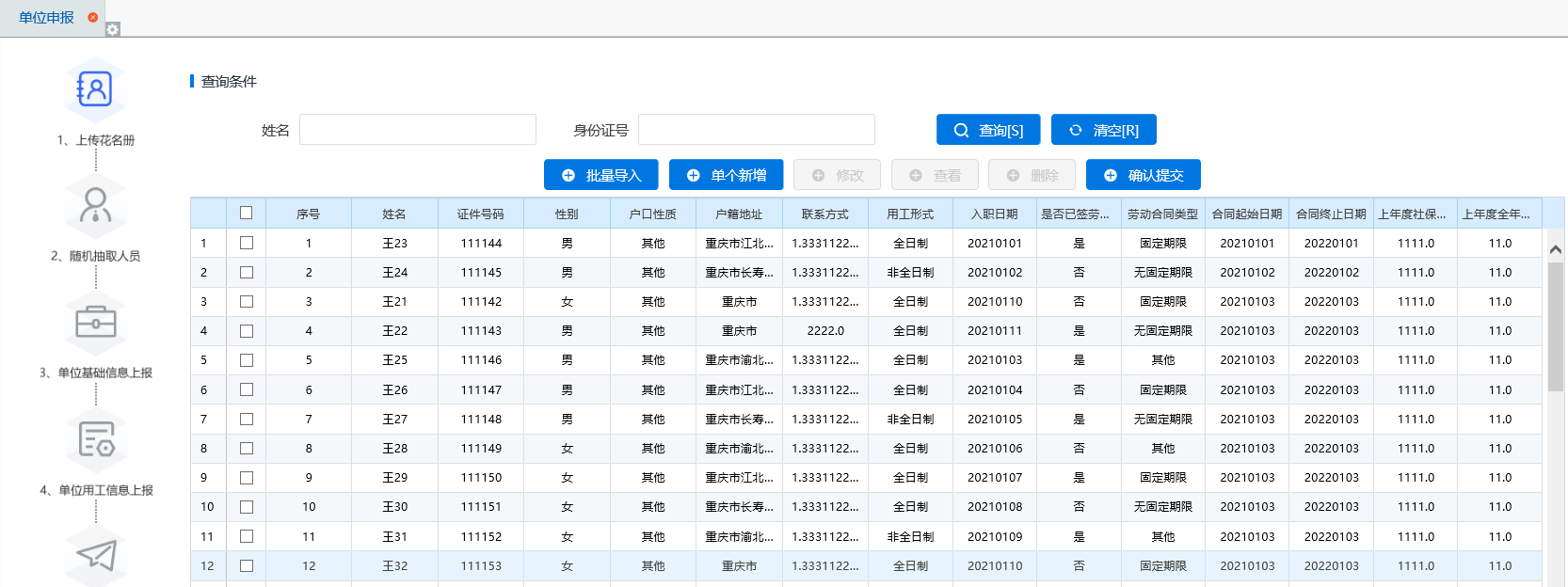Click the 查询[S] search button
This screenshot has height=587, width=1568.
pos(988,130)
